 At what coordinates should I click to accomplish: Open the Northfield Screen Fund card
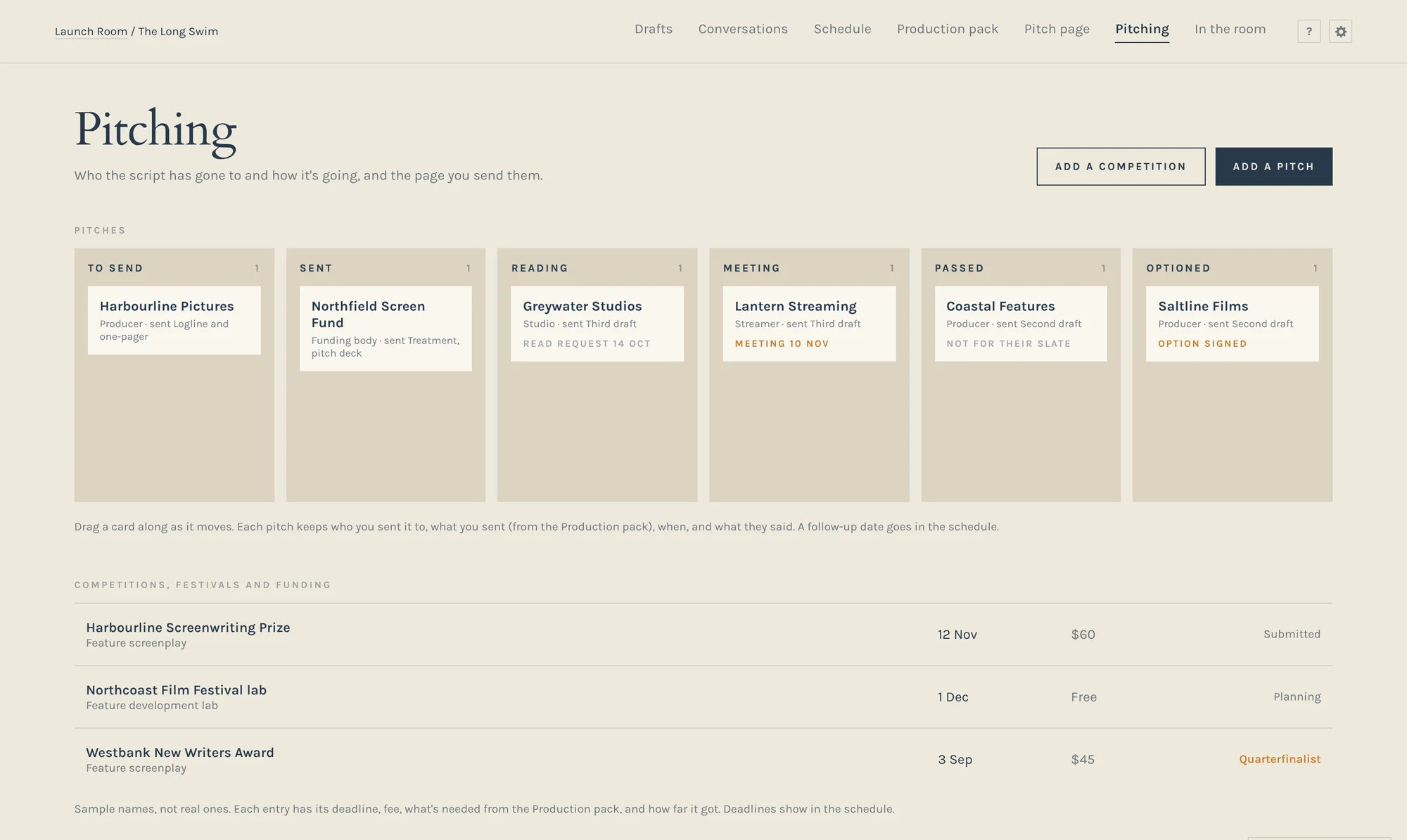pyautogui.click(x=386, y=329)
